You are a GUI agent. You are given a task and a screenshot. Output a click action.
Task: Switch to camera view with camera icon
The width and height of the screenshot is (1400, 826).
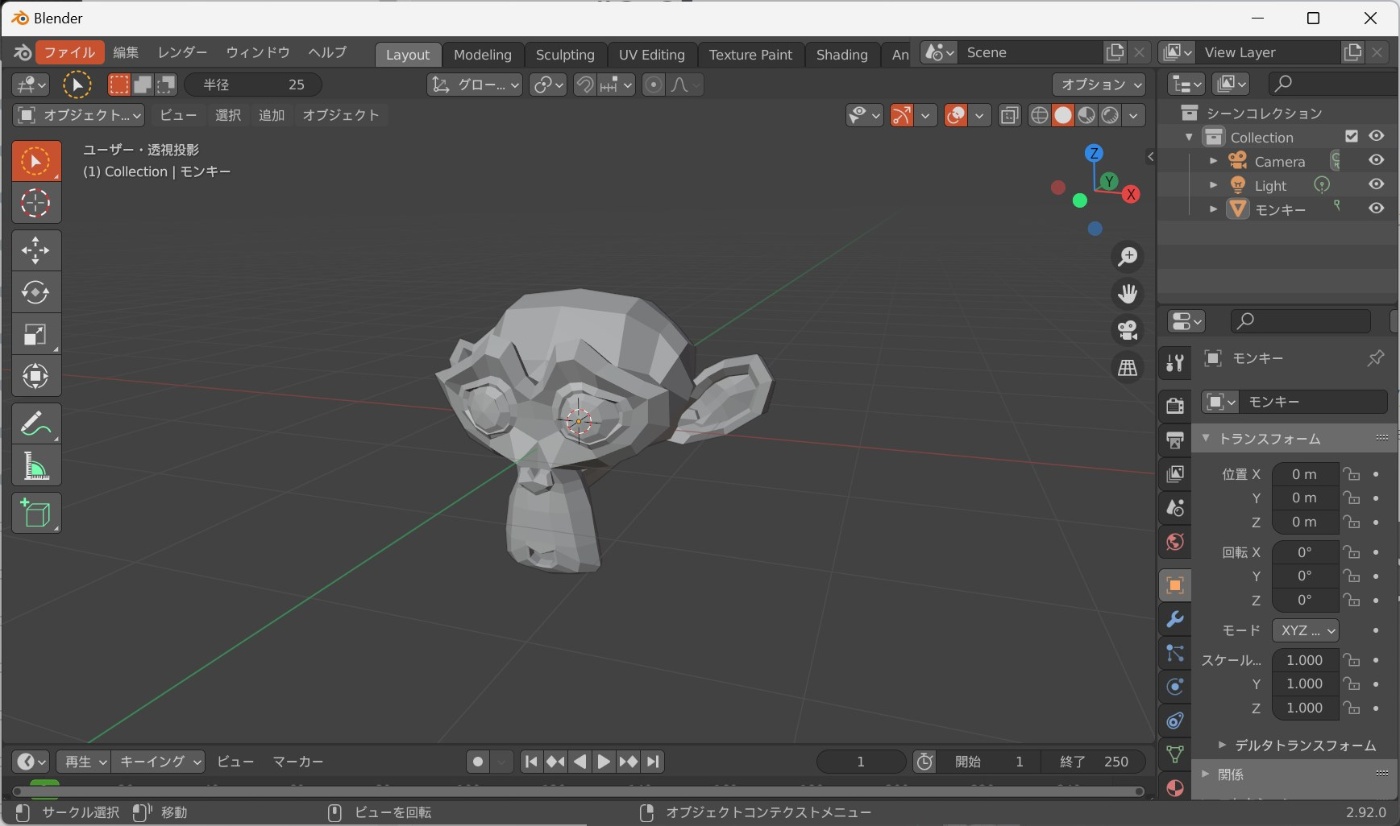pos(1128,331)
